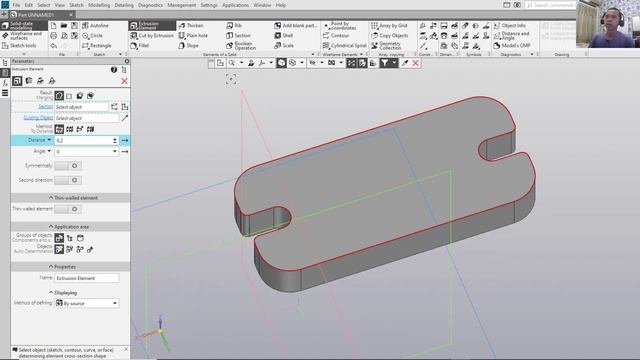Click the open folder icon
640x360 pixels.
(64, 25)
